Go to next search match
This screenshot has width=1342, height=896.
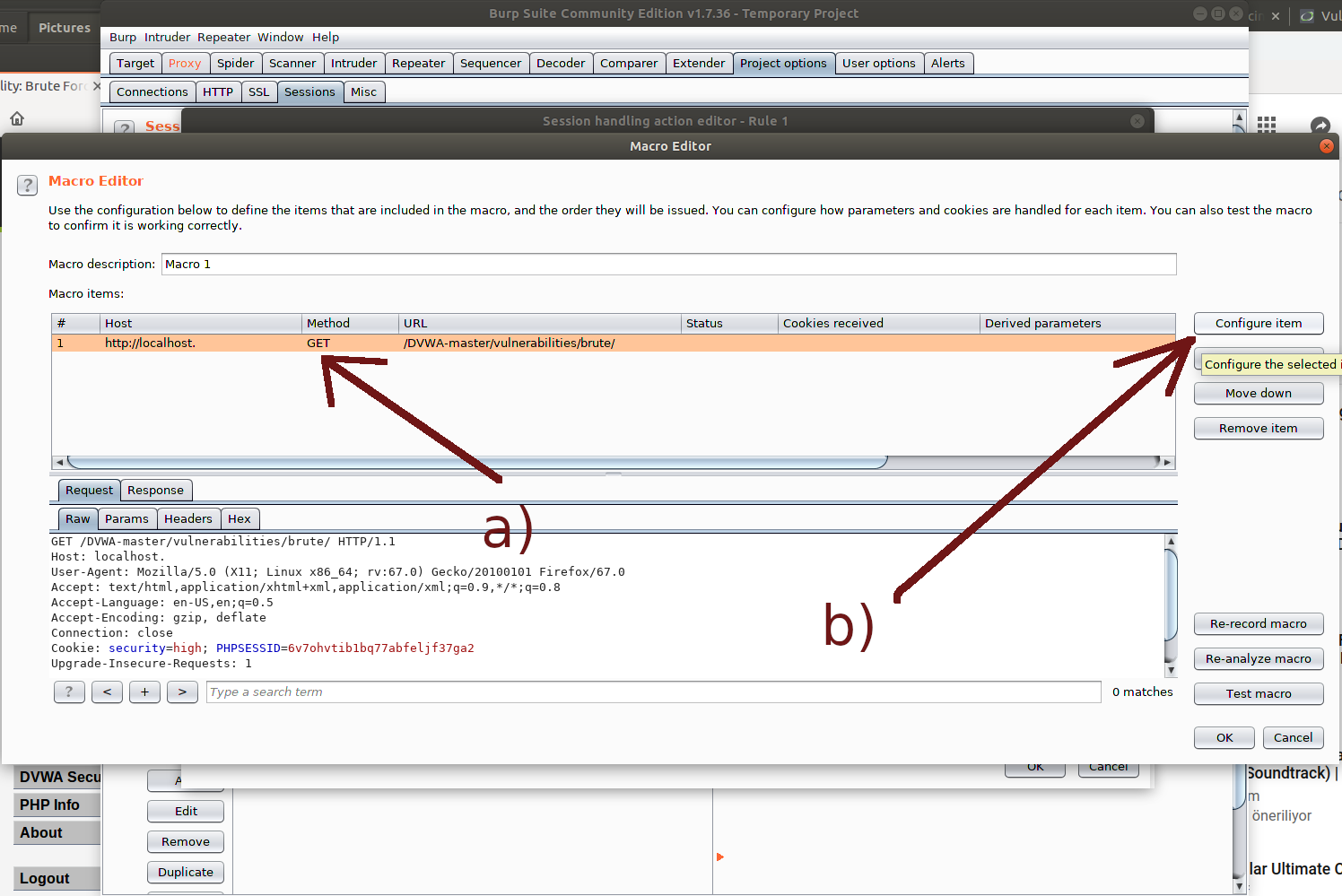point(182,692)
